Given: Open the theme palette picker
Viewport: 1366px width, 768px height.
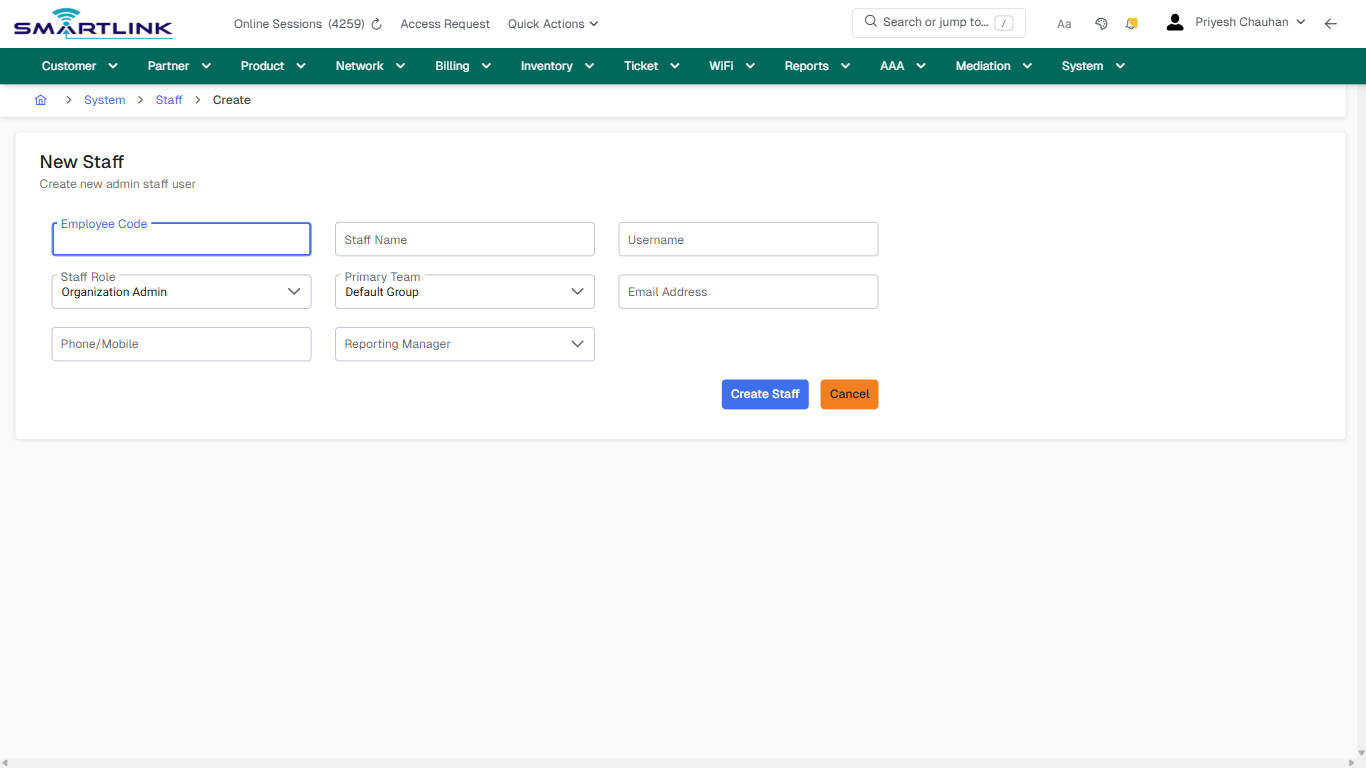Looking at the screenshot, I should click(x=1101, y=23).
